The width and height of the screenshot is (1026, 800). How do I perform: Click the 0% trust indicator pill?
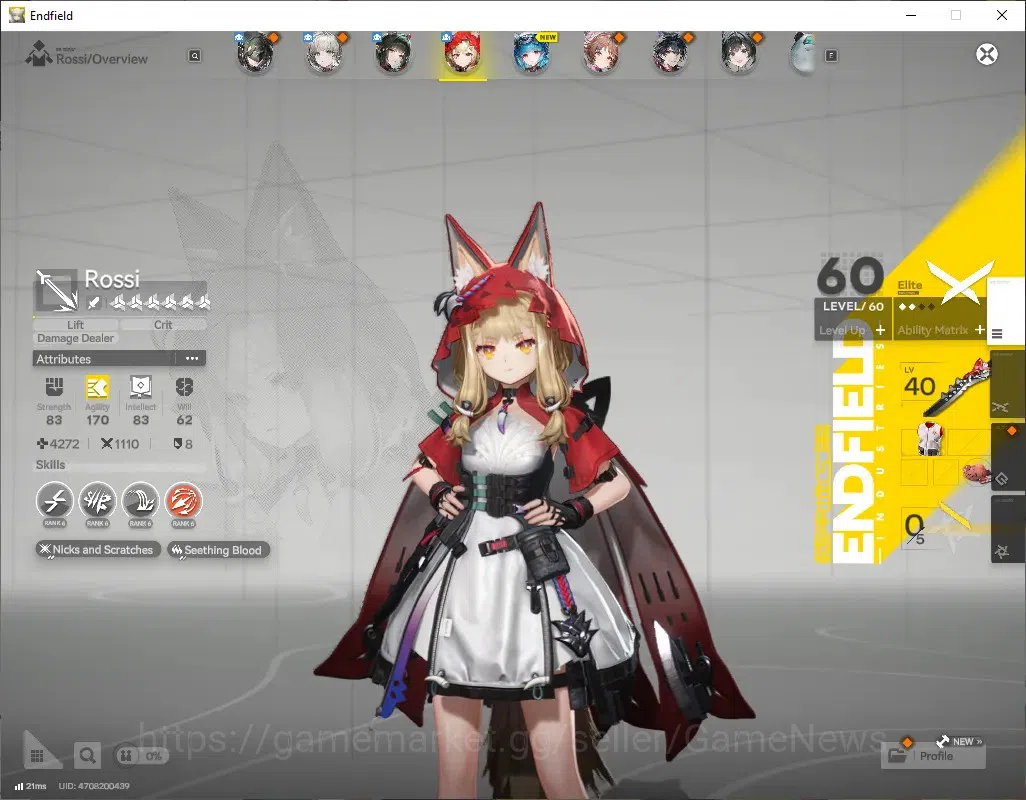[x=142, y=756]
